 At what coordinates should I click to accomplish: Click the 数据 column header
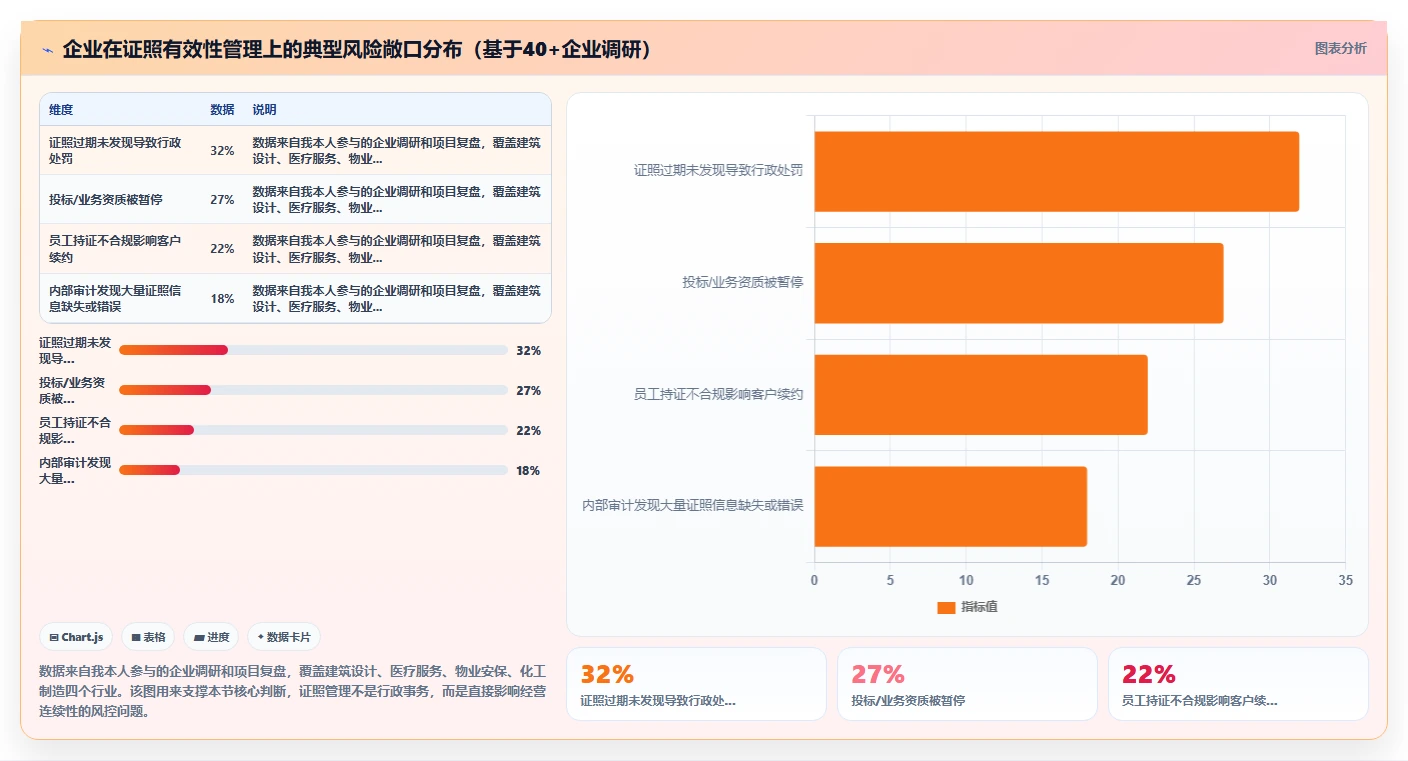click(x=222, y=110)
